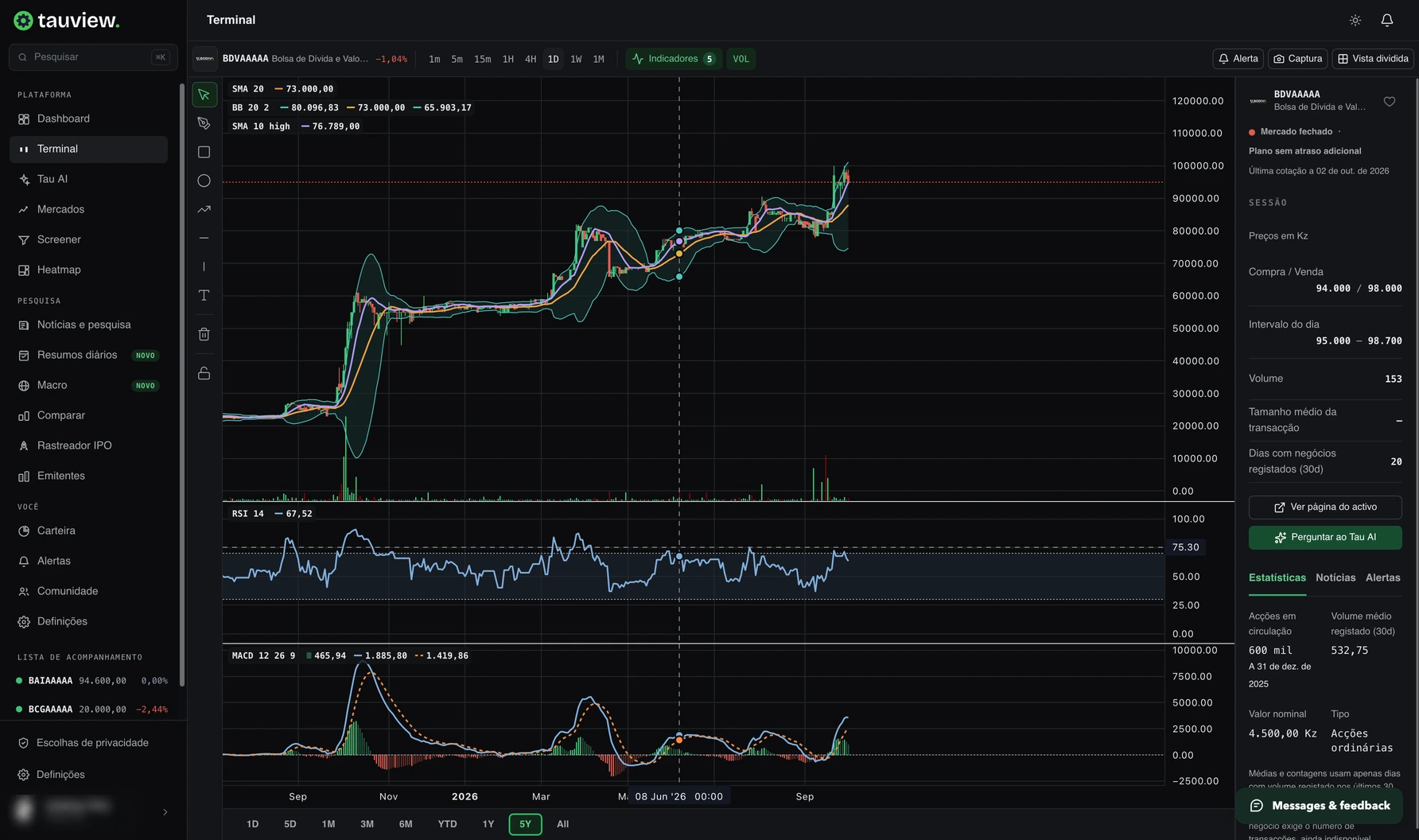Select the trend line tool
This screenshot has height=840, width=1419.
click(204, 209)
